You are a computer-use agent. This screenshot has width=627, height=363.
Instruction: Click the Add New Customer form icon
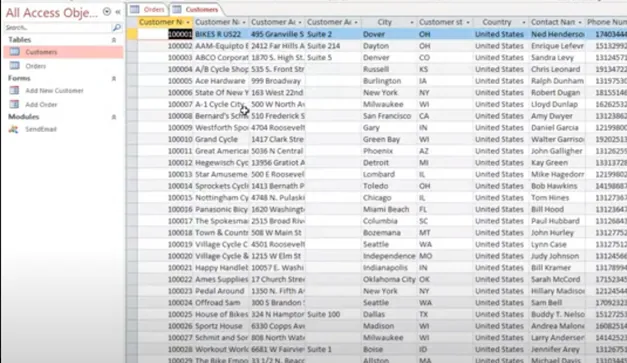click(14, 90)
